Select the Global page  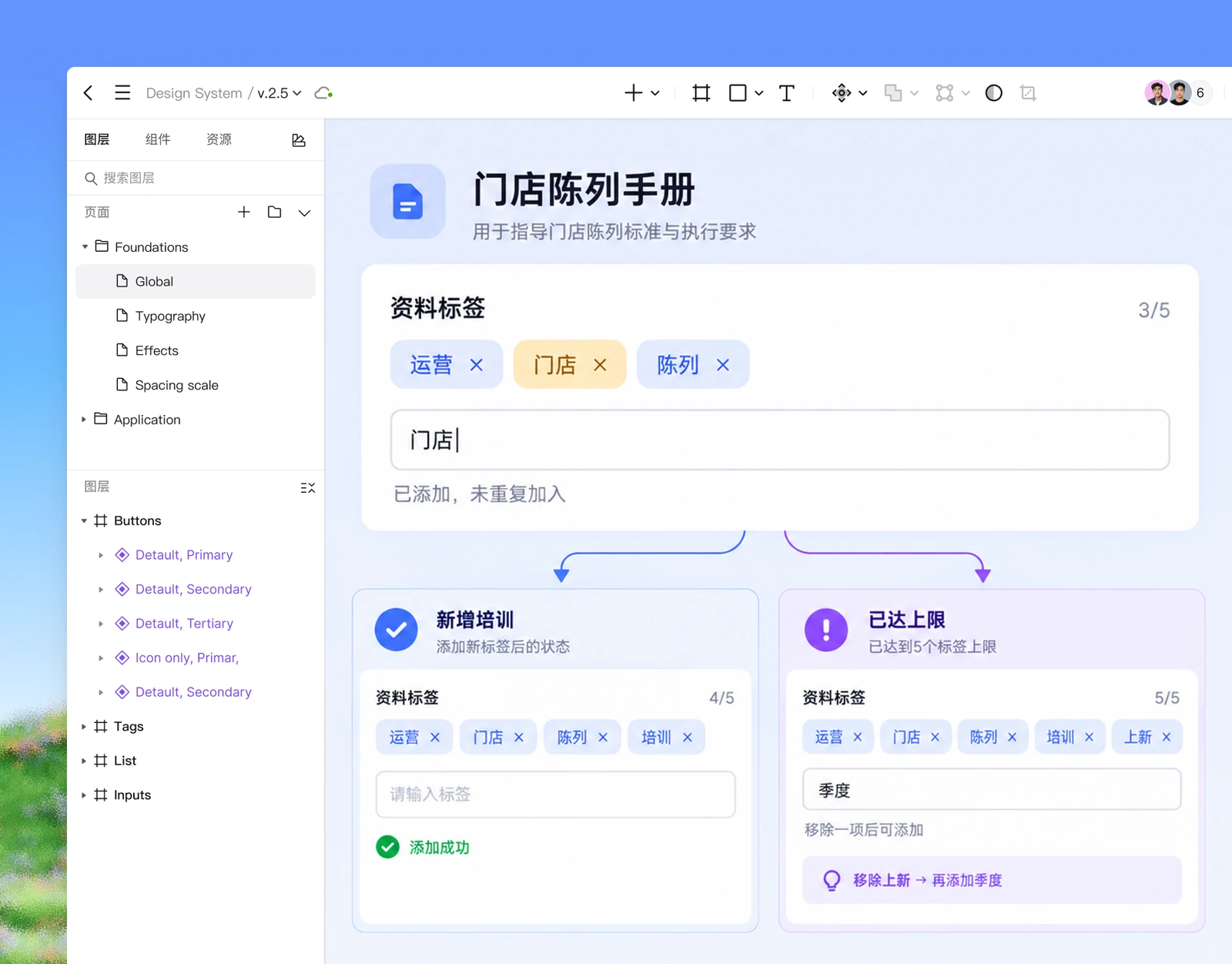(196, 281)
